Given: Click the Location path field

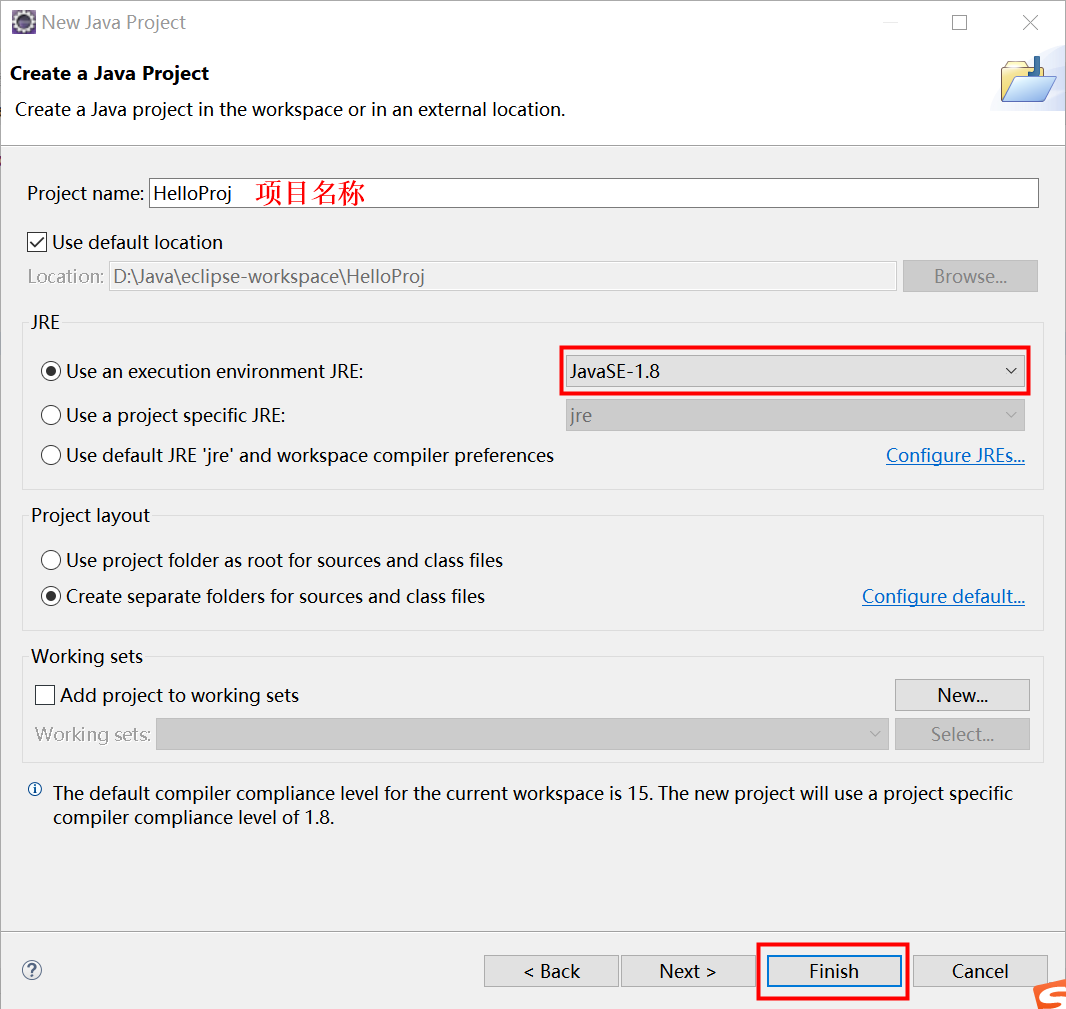Looking at the screenshot, I should coord(502,276).
